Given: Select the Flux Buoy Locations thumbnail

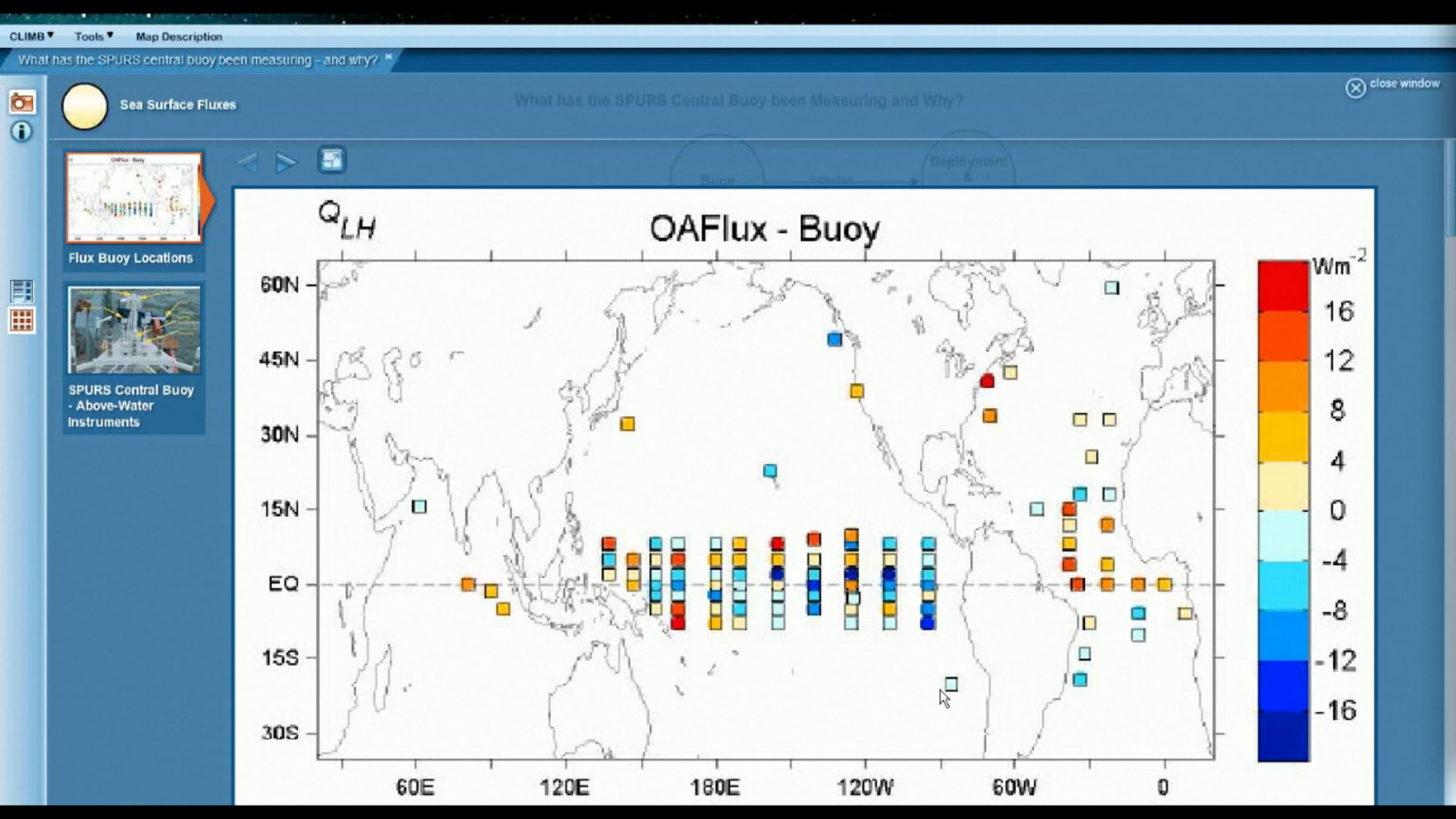Looking at the screenshot, I should point(133,198).
